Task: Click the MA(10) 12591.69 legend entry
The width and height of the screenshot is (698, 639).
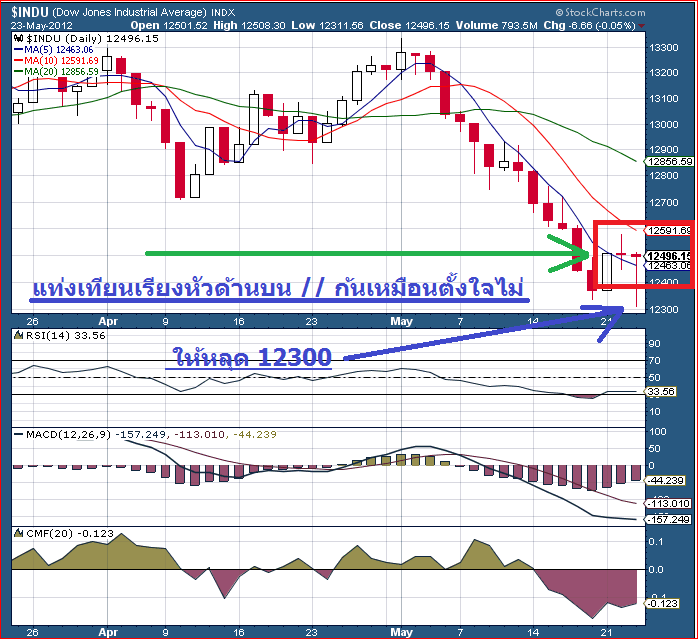Action: click(61, 61)
